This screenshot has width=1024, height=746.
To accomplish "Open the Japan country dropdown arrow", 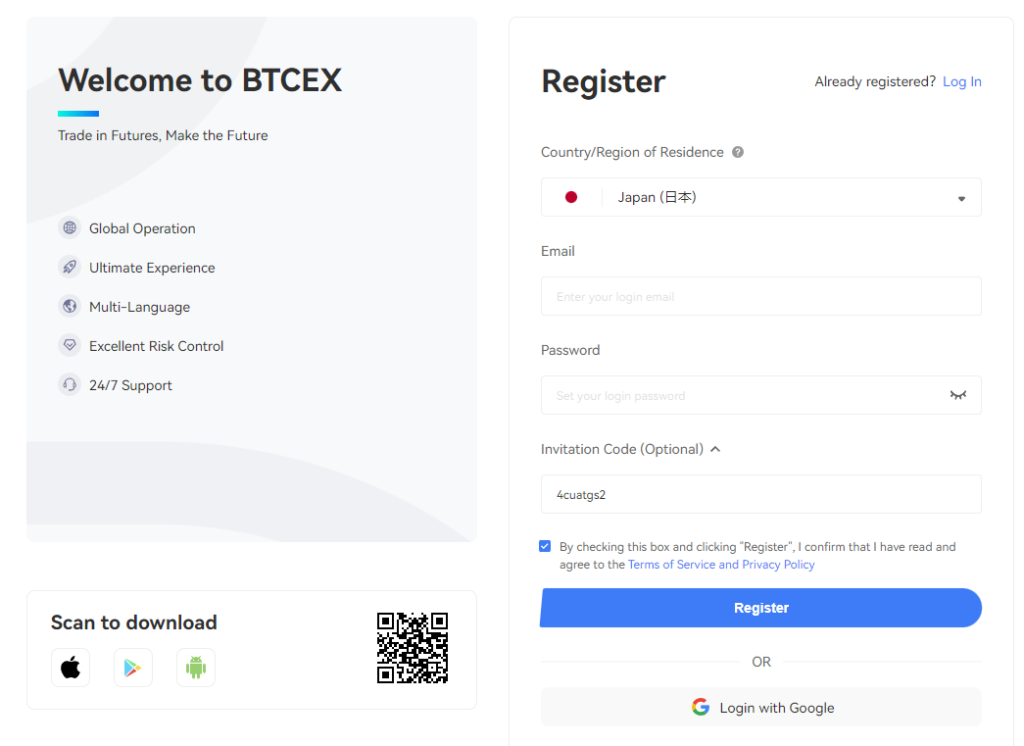I will pos(961,199).
